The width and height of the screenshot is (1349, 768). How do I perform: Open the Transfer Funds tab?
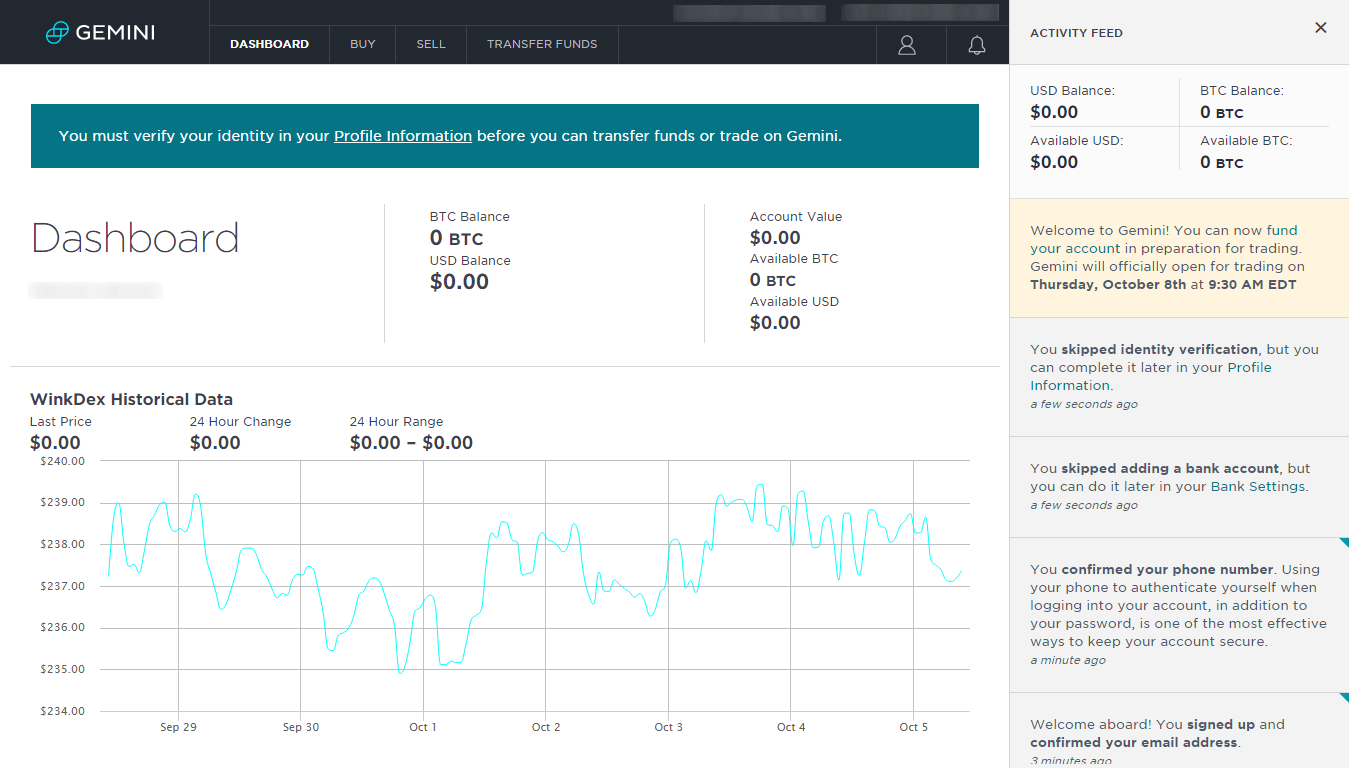click(x=542, y=44)
